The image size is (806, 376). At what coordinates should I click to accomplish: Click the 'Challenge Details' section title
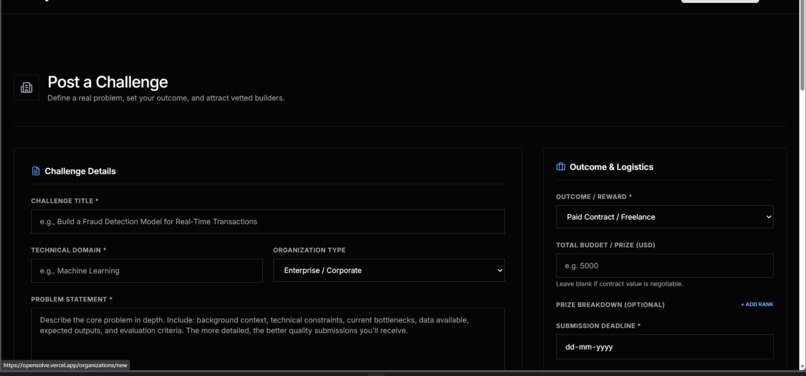tap(80, 171)
